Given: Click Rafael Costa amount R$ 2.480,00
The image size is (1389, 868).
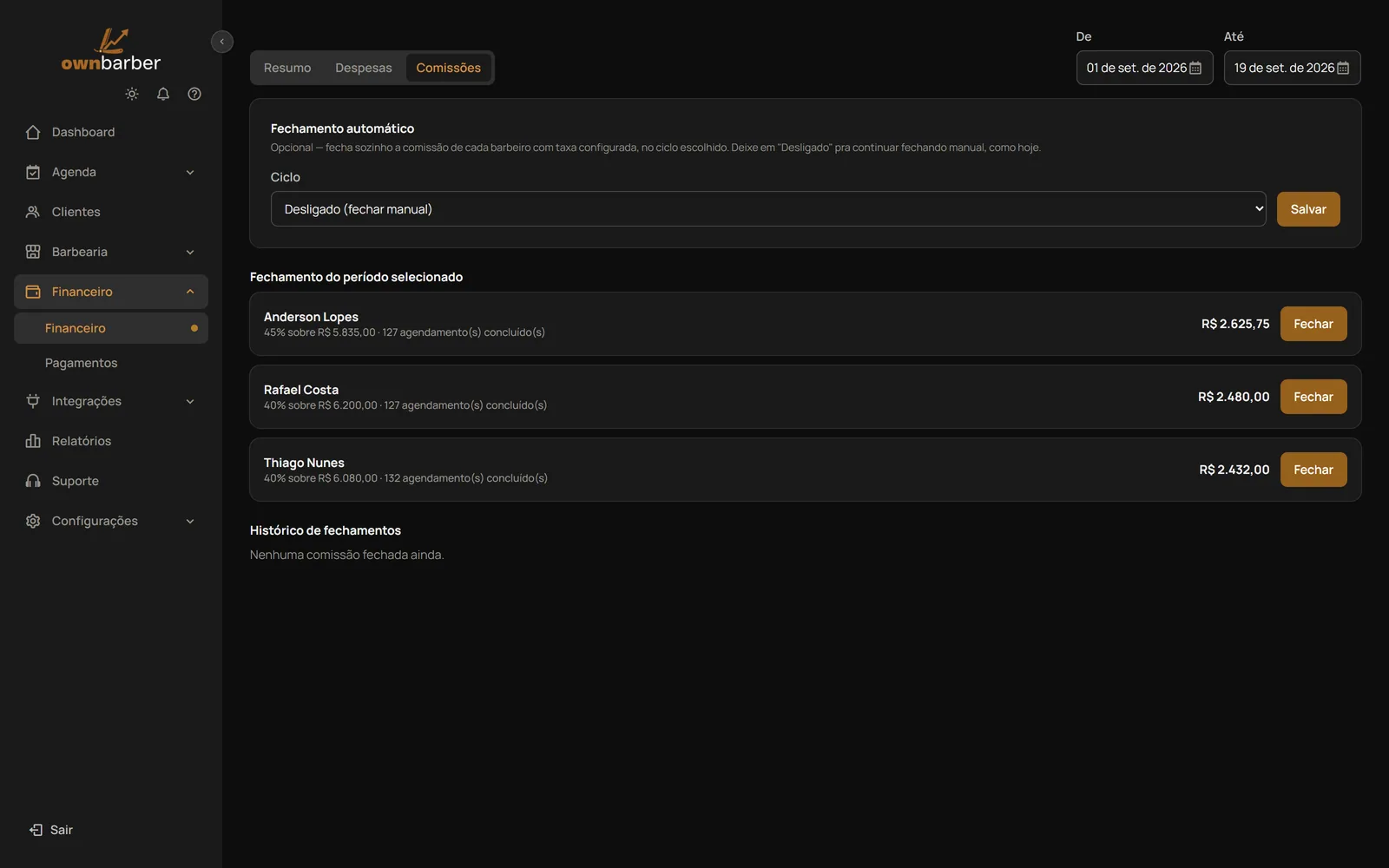Looking at the screenshot, I should click(x=1234, y=397).
